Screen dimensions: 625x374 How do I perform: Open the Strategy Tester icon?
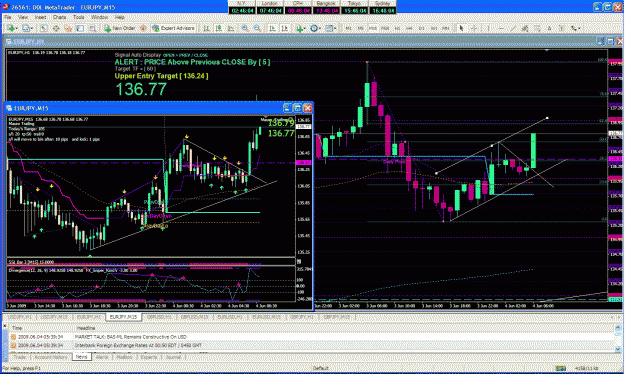tap(92, 28)
